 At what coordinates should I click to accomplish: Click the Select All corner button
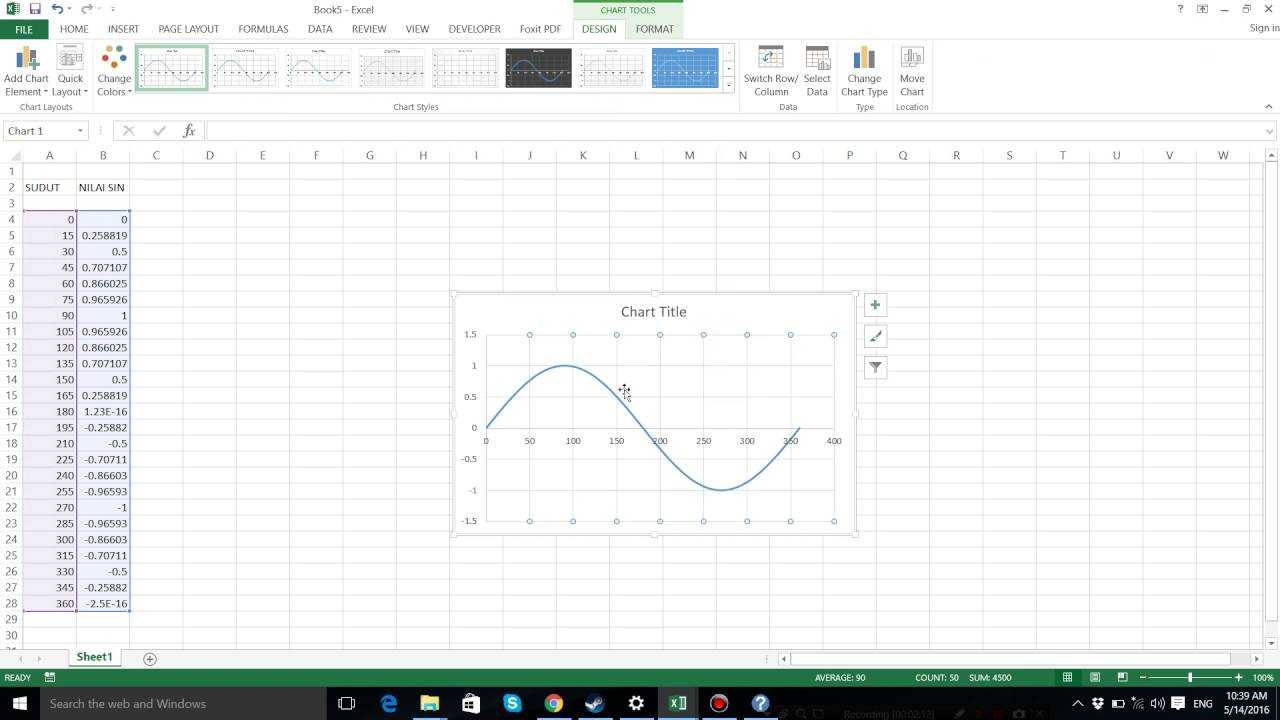point(11,155)
